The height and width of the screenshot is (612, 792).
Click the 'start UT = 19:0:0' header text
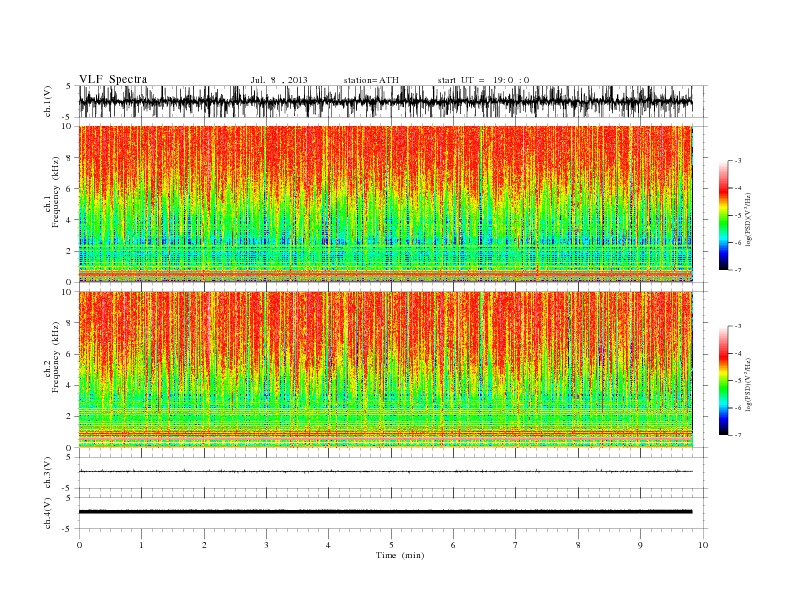tap(483, 80)
